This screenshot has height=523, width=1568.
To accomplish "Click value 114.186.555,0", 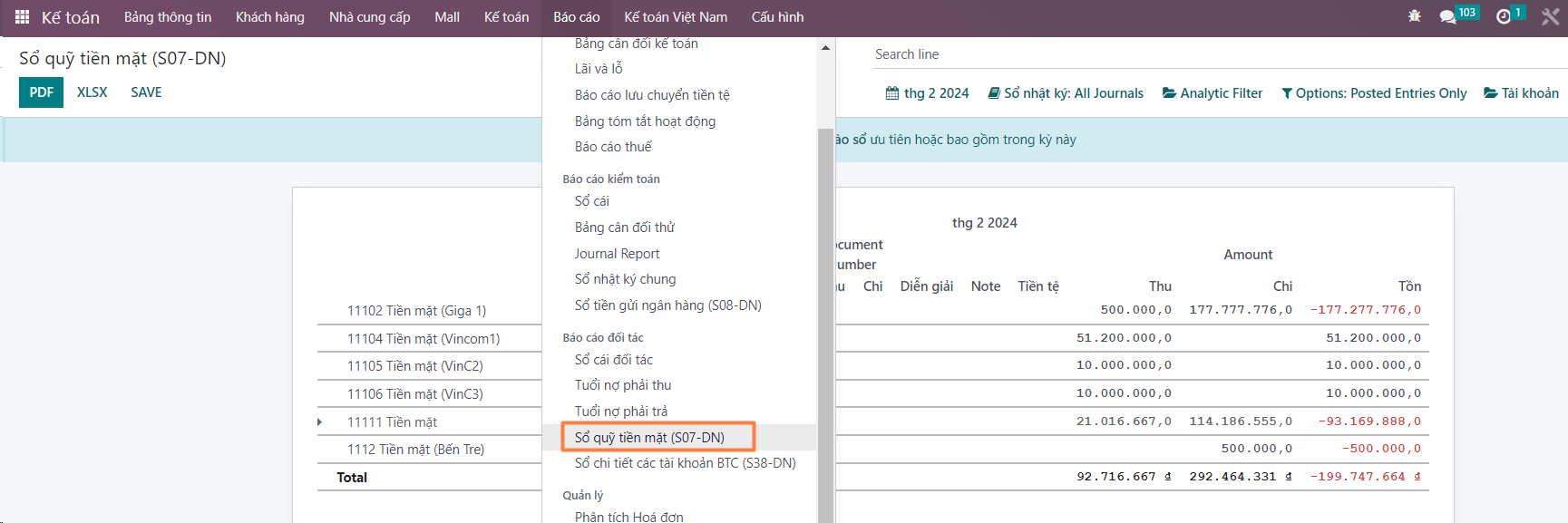I will tap(1241, 421).
